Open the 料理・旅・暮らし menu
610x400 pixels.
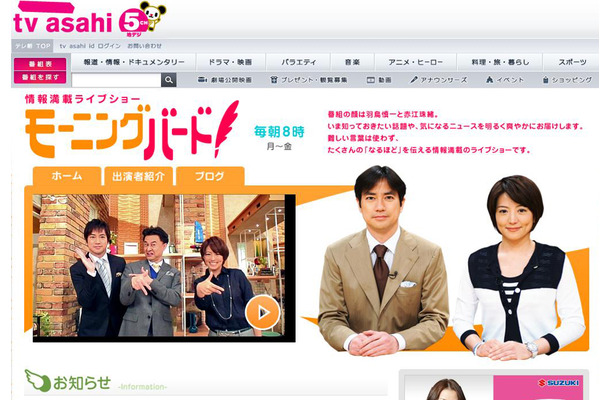(x=500, y=62)
